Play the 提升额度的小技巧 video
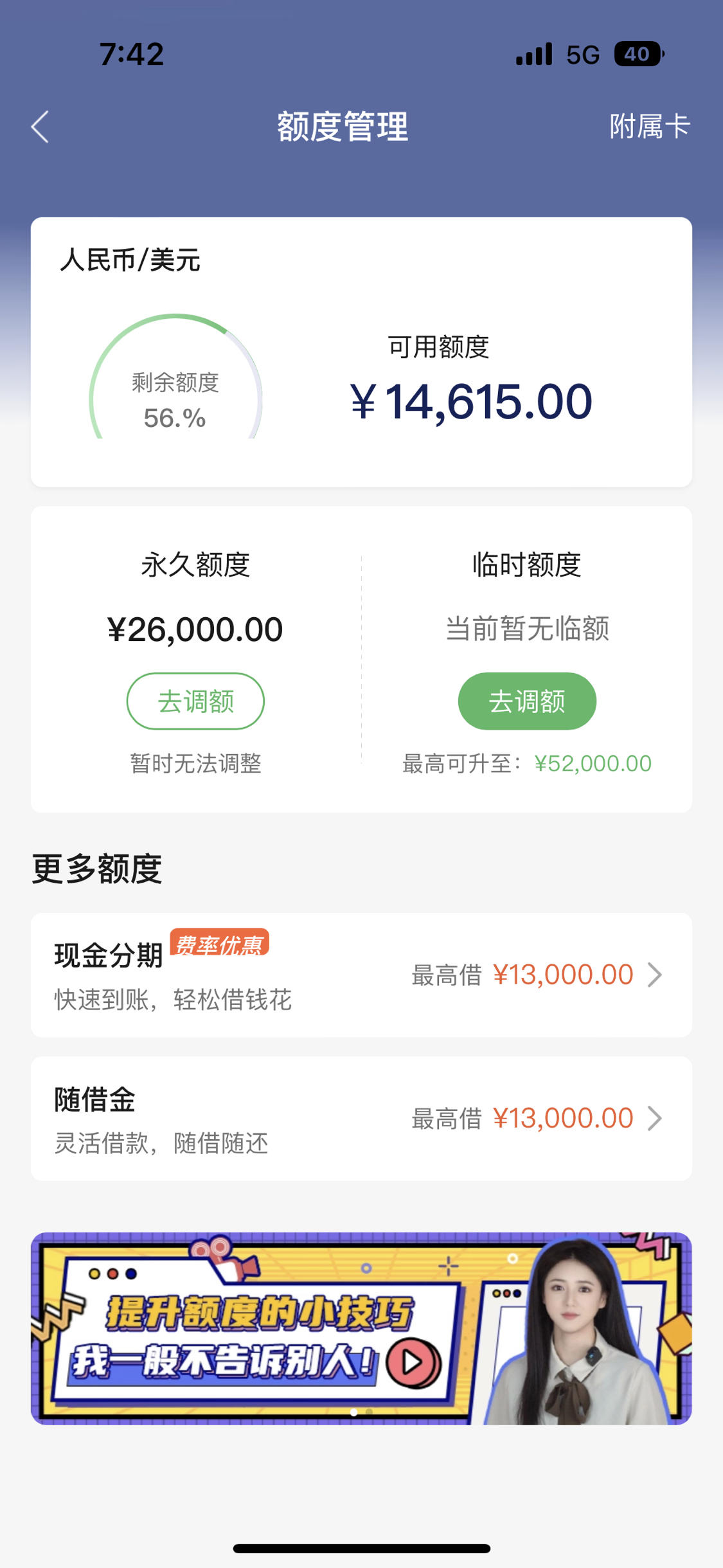The image size is (723, 1568). (413, 1362)
